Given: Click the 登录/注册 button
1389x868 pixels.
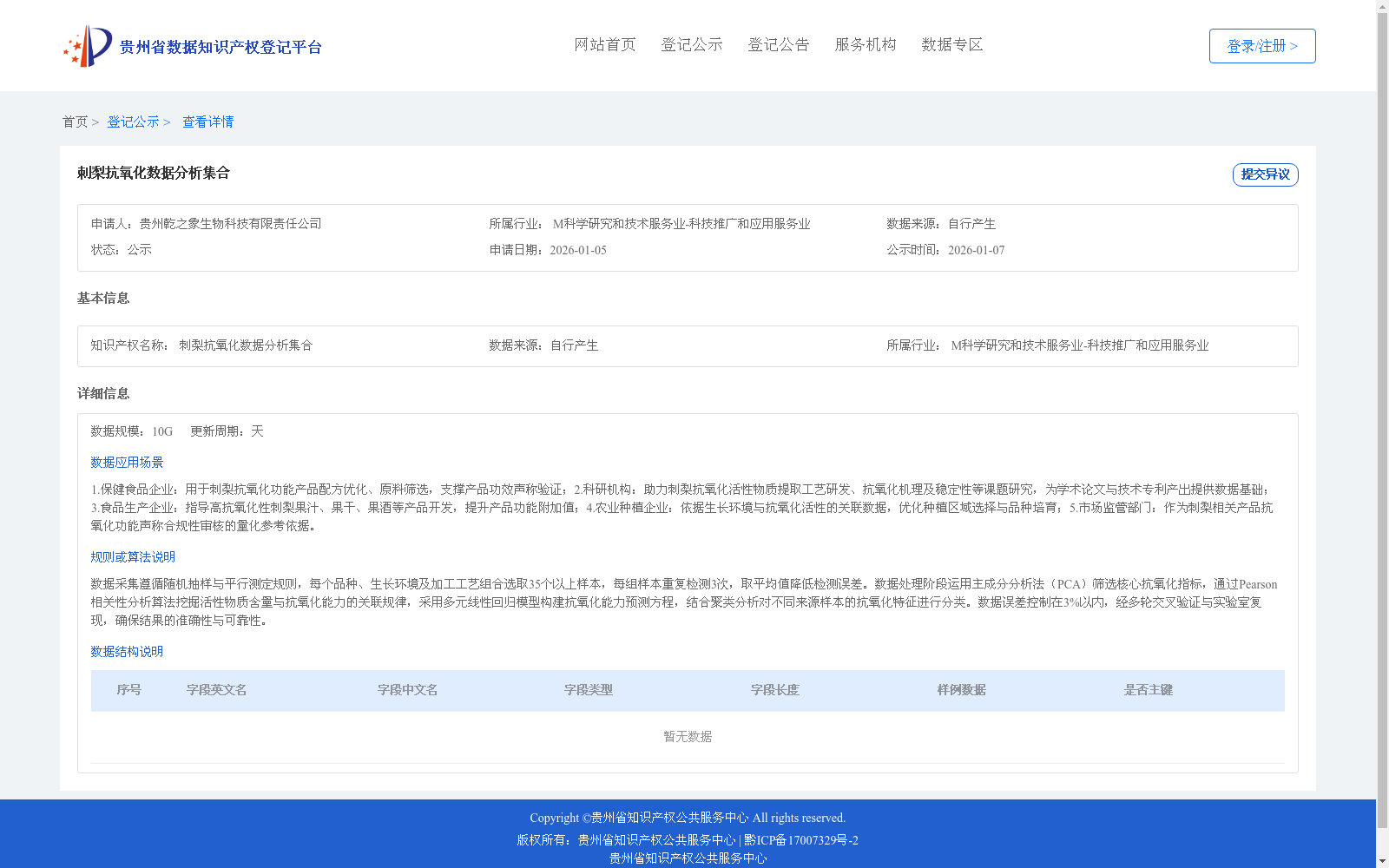Looking at the screenshot, I should pos(1262,46).
